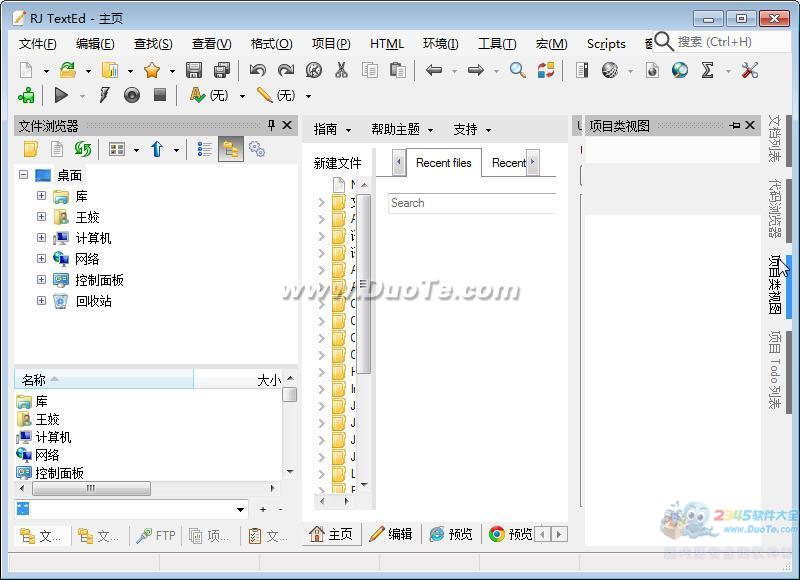Switch to the 主页 tab at bottom
Viewport: 800px width, 580px height.
coord(331,534)
